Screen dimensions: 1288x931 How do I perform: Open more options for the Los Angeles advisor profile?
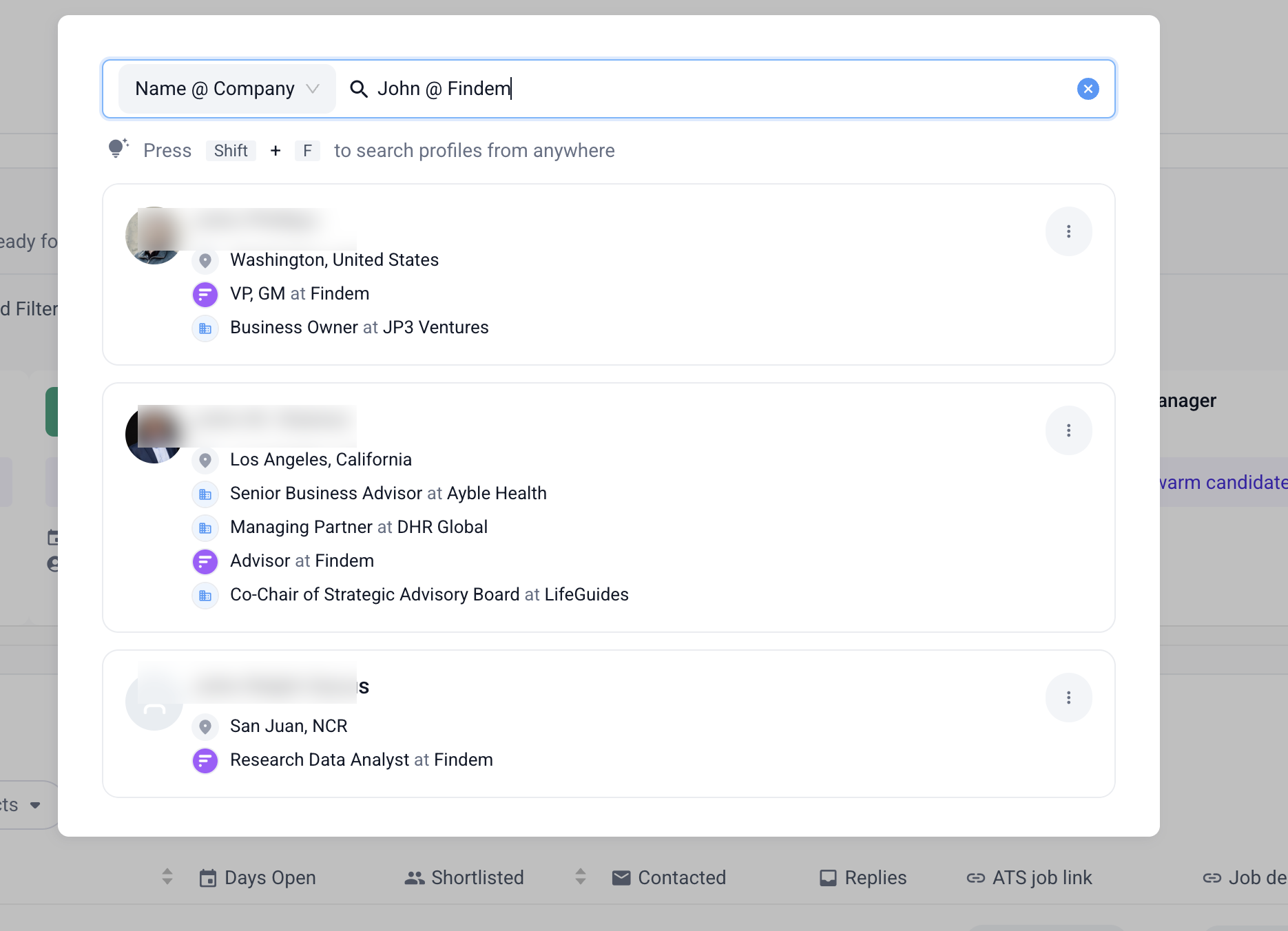1068,430
